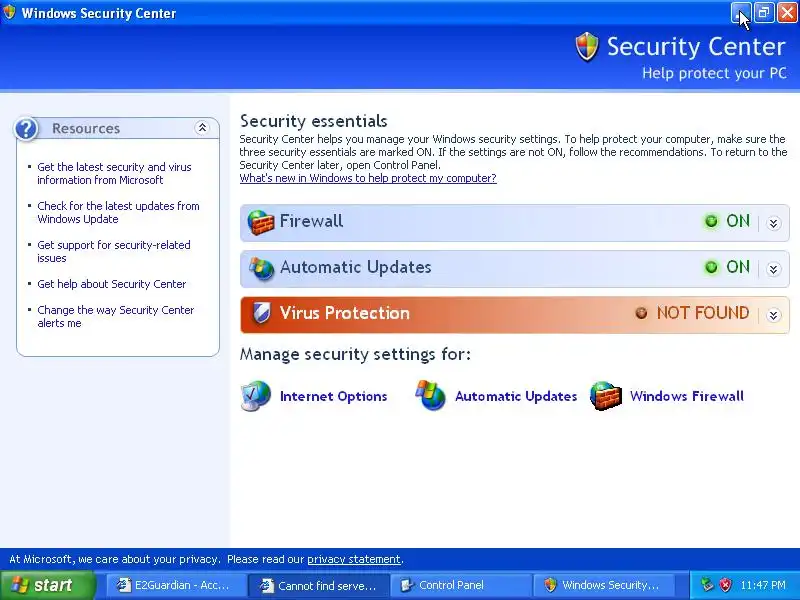800x600 pixels.
Task: Click the title bar shield icon
Action: click(9, 12)
